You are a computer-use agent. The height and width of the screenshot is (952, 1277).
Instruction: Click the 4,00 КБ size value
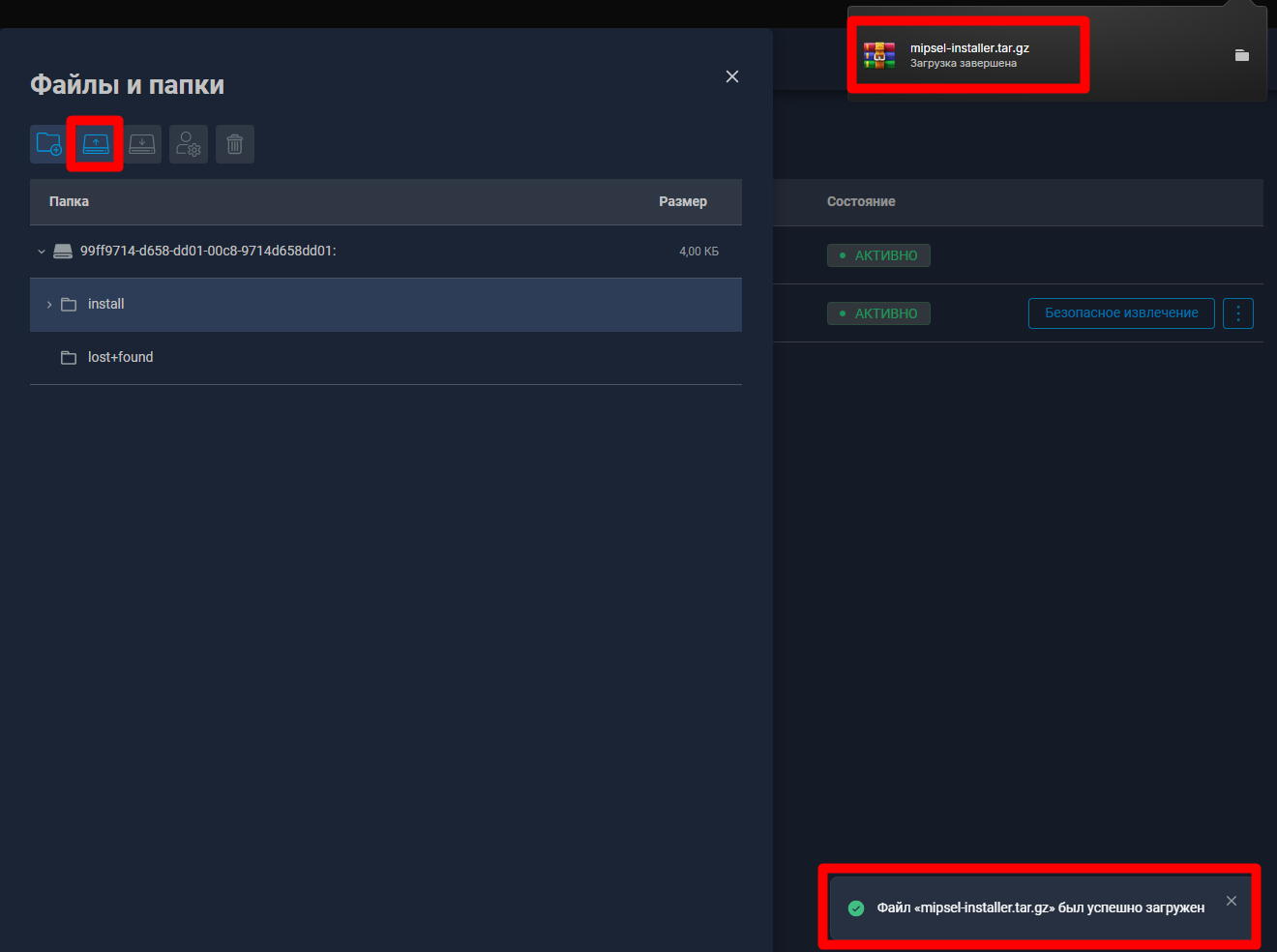pos(698,252)
